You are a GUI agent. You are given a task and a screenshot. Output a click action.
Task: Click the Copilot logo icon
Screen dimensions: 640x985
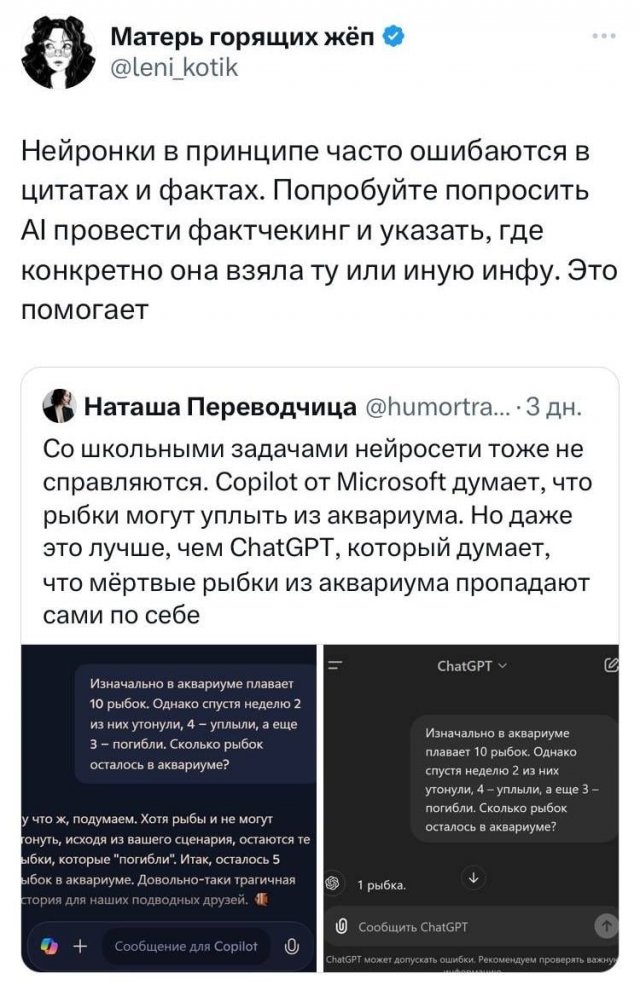(x=47, y=946)
